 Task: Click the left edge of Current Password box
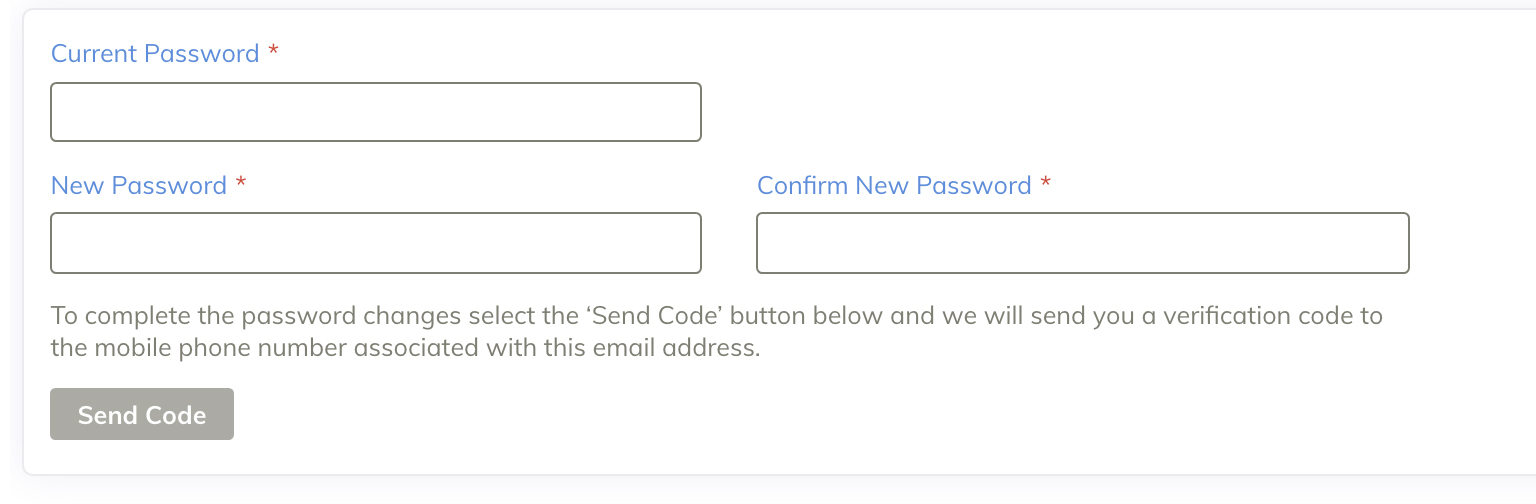coord(58,112)
